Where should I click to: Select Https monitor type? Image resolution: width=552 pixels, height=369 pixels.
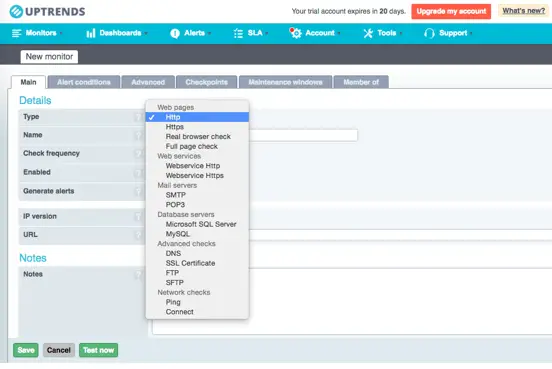197,127
